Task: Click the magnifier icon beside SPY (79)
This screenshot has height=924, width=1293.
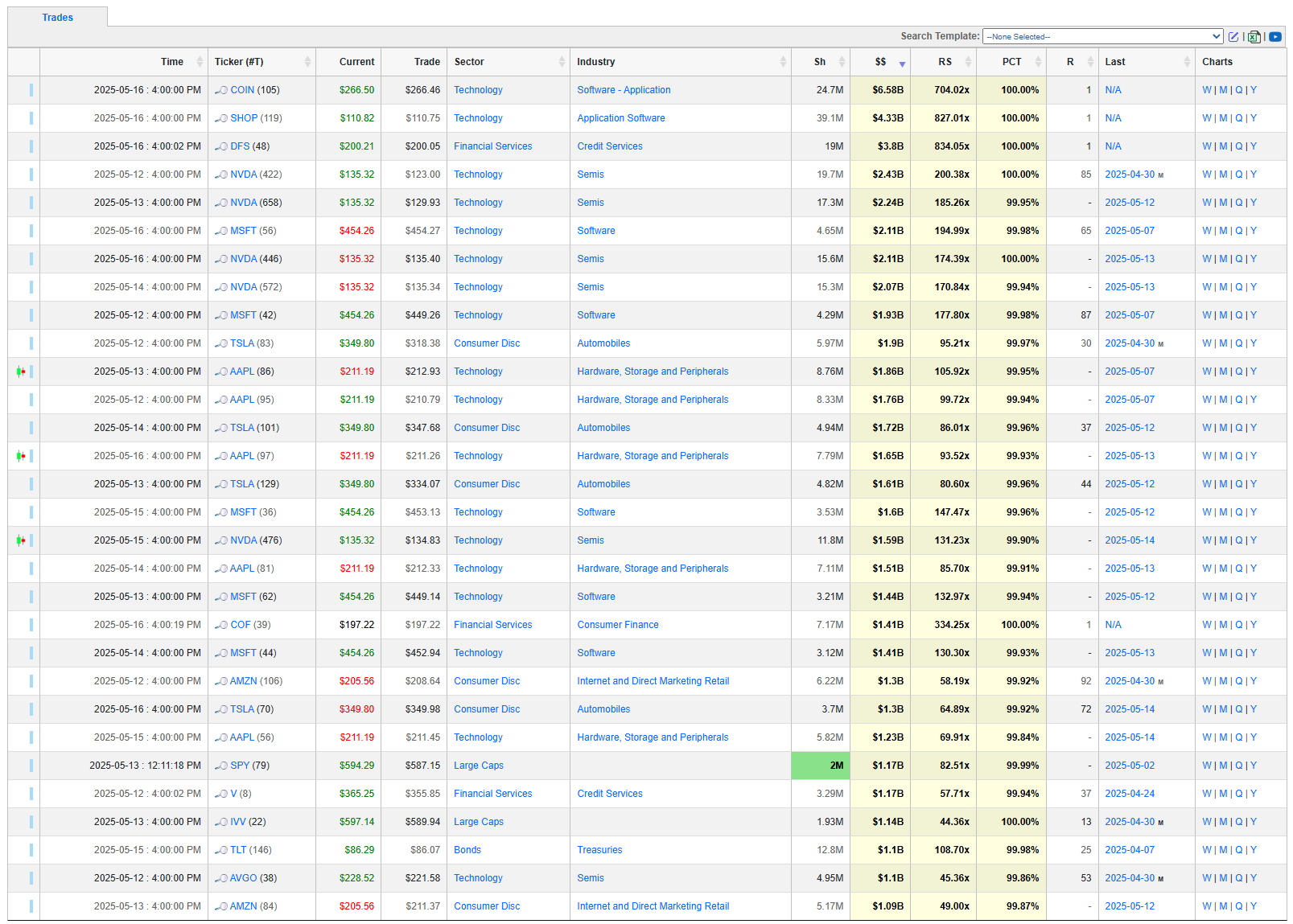Action: tap(221, 766)
